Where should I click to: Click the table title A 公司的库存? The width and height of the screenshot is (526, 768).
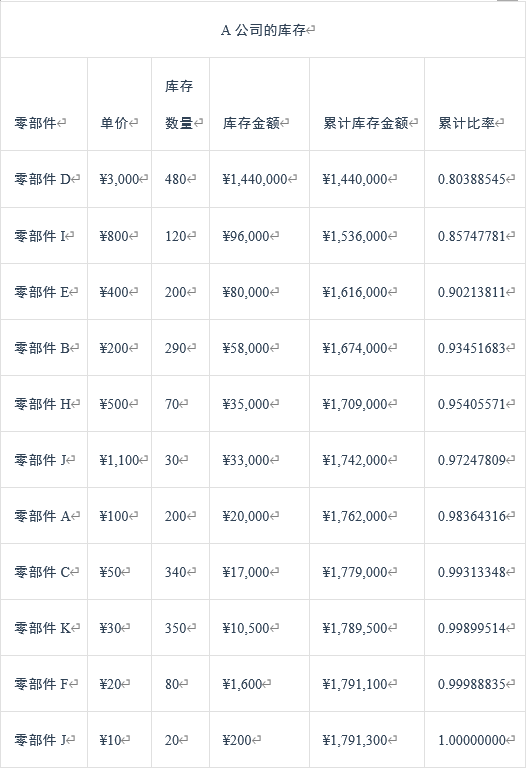click(x=263, y=30)
